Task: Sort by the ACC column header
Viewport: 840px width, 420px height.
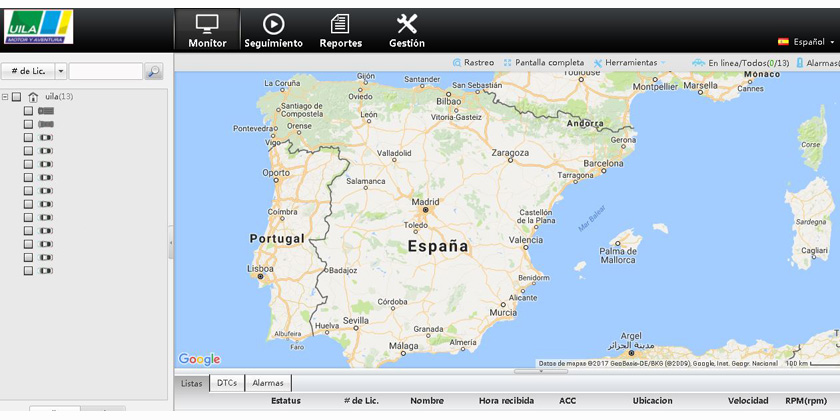Action: tap(567, 401)
